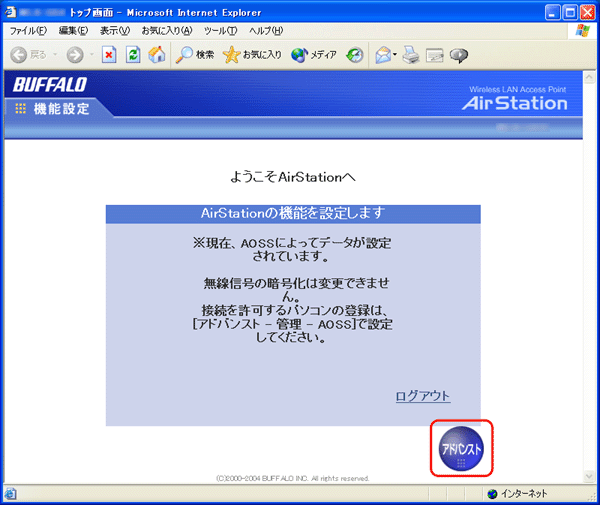Click the インターネット zone status indicator
This screenshot has height=505, width=600.
coord(517,494)
